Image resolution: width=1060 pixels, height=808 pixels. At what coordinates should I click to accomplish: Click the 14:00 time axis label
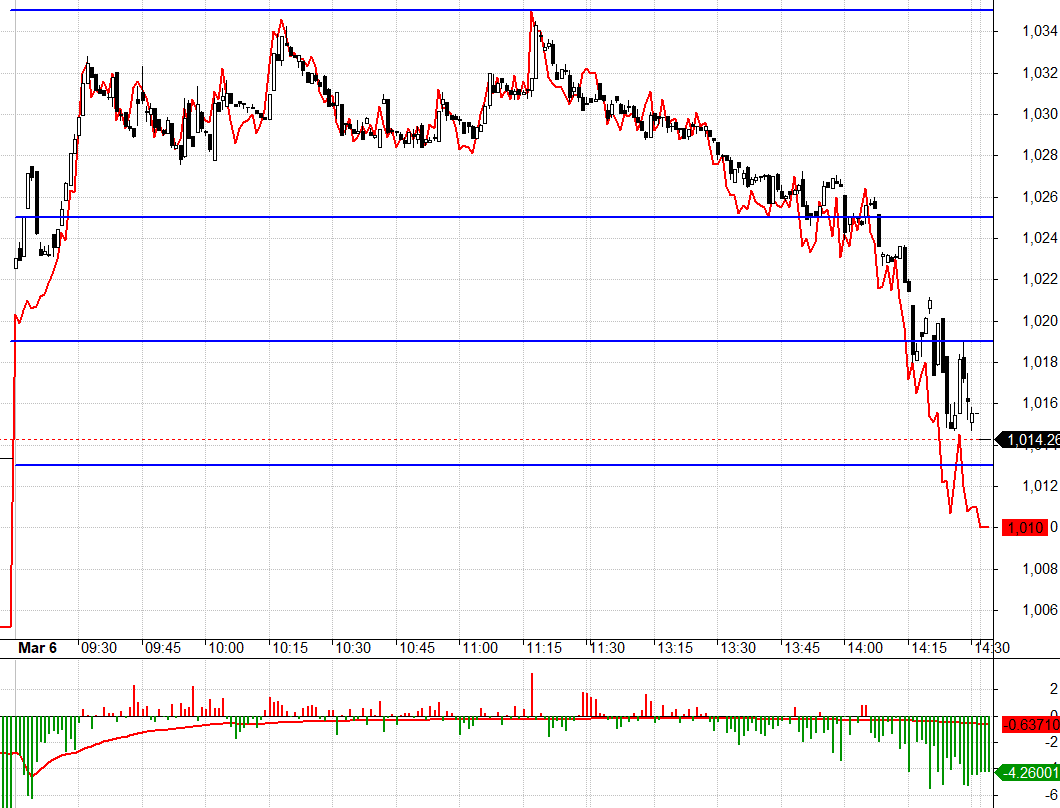pyautogui.click(x=862, y=648)
